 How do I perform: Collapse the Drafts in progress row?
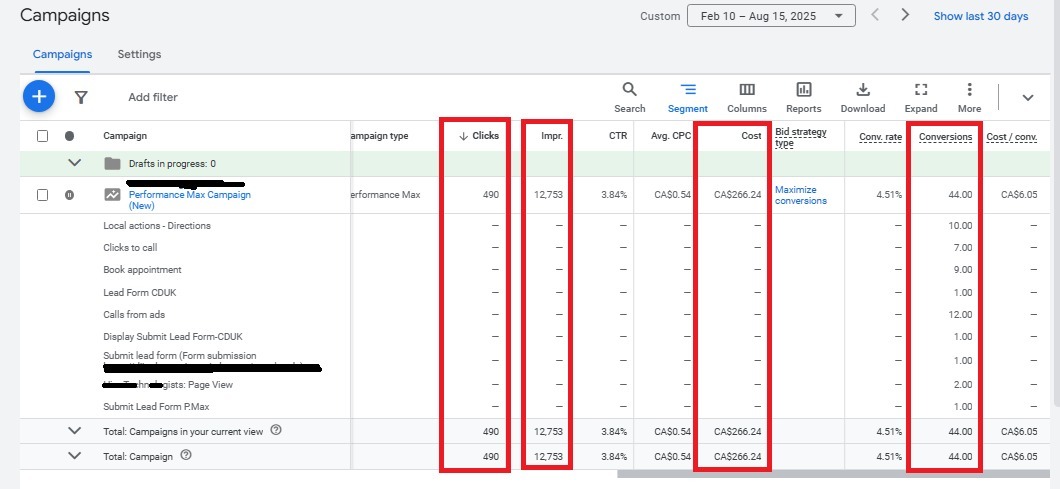[73, 163]
